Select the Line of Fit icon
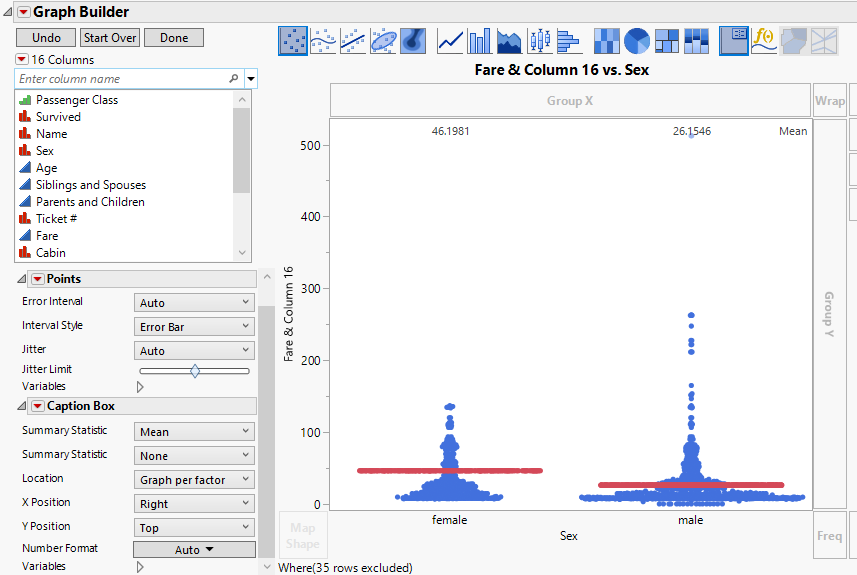The image size is (857, 575). tap(353, 41)
